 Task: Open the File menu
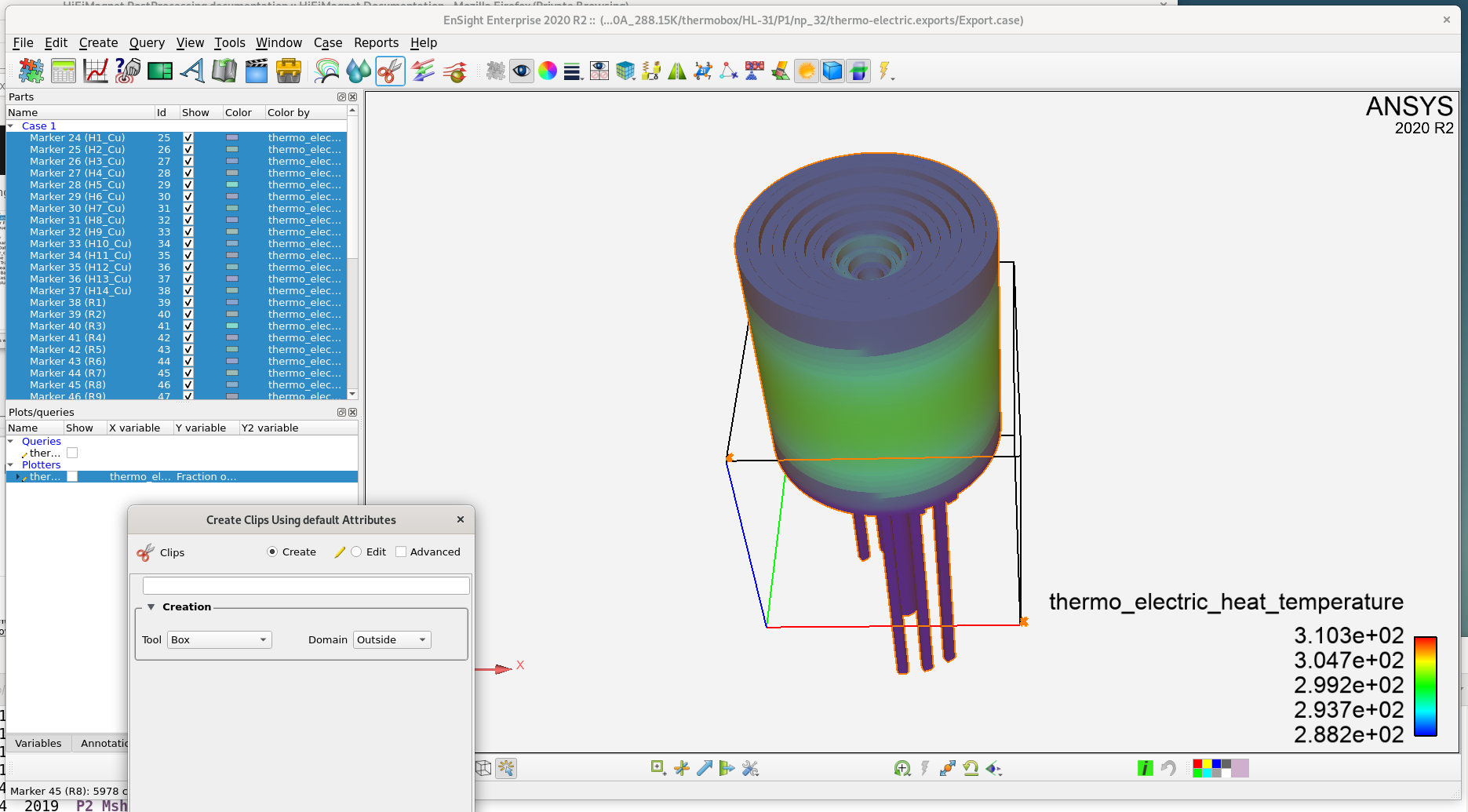tap(23, 42)
